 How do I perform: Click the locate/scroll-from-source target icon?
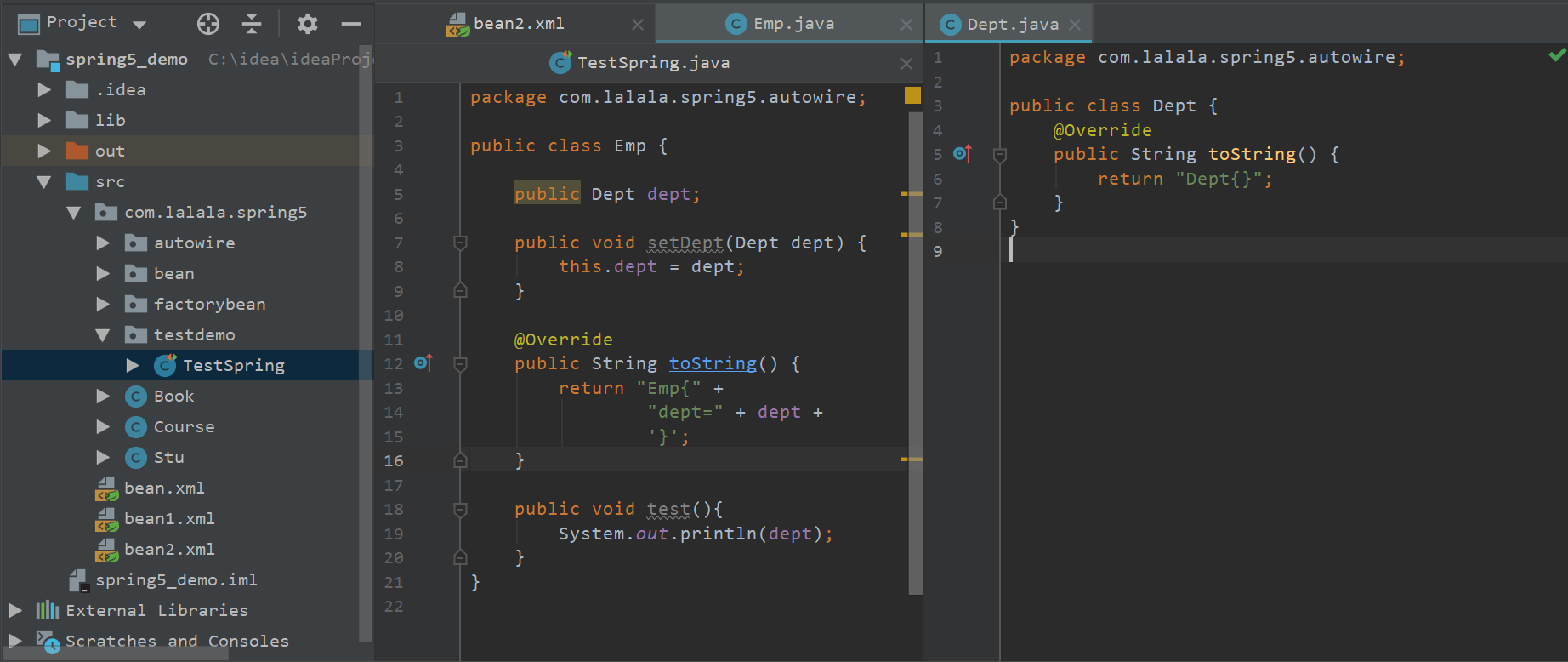tap(208, 24)
